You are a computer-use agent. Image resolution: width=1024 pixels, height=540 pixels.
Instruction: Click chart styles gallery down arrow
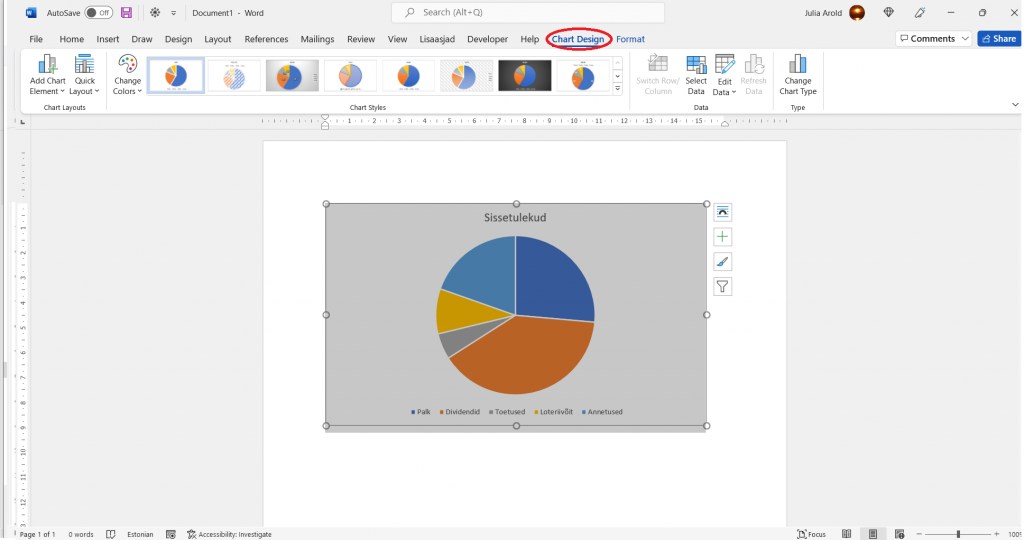click(618, 76)
